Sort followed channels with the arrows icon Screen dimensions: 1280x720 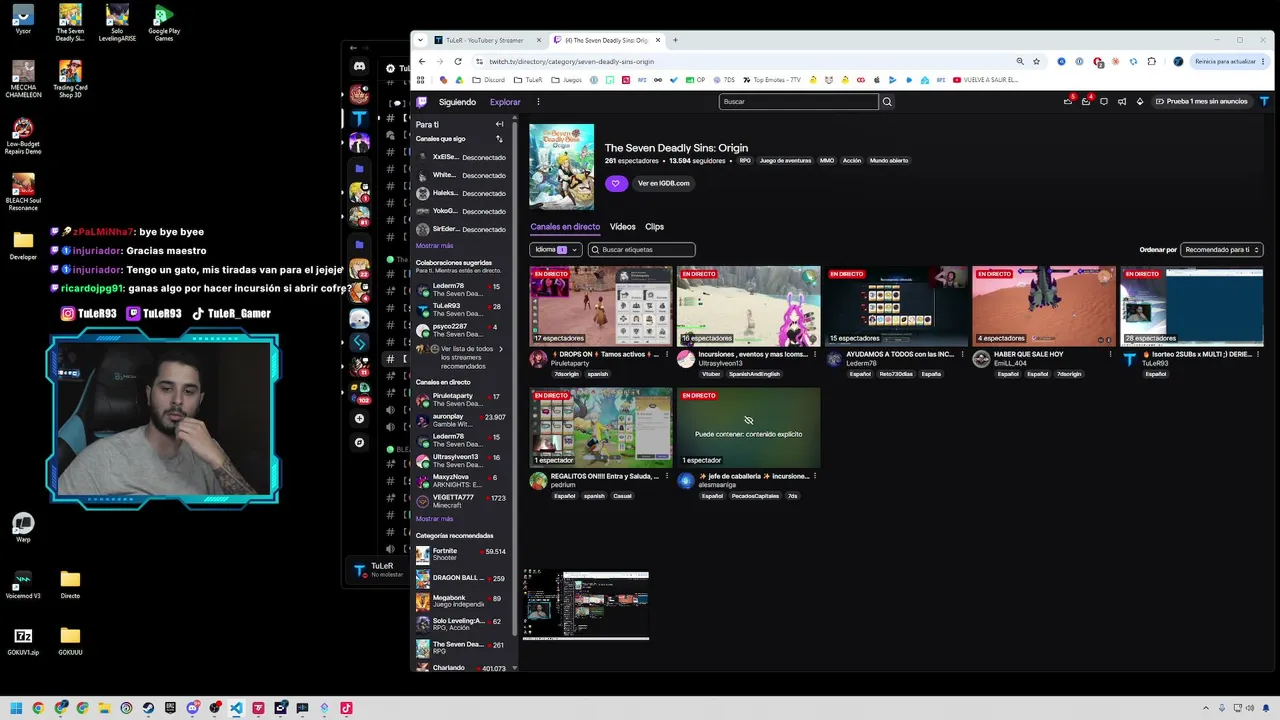click(x=500, y=139)
